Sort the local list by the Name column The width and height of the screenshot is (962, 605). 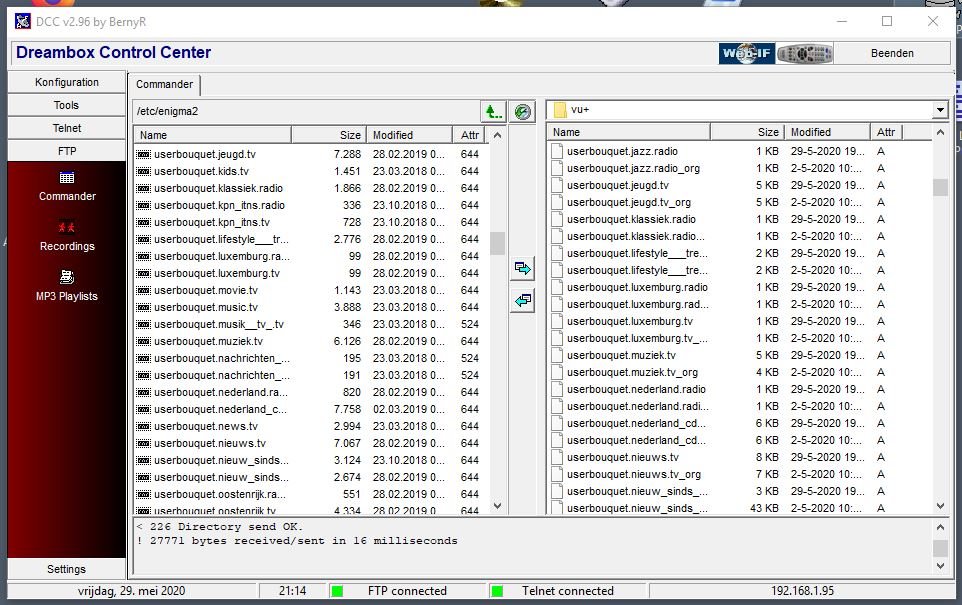point(628,132)
